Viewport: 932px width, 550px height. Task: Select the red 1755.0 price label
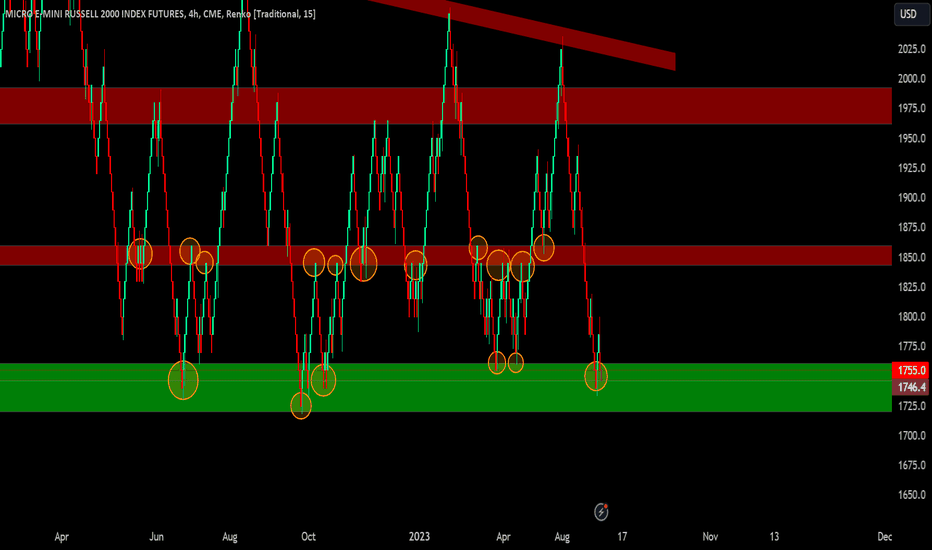click(x=911, y=370)
